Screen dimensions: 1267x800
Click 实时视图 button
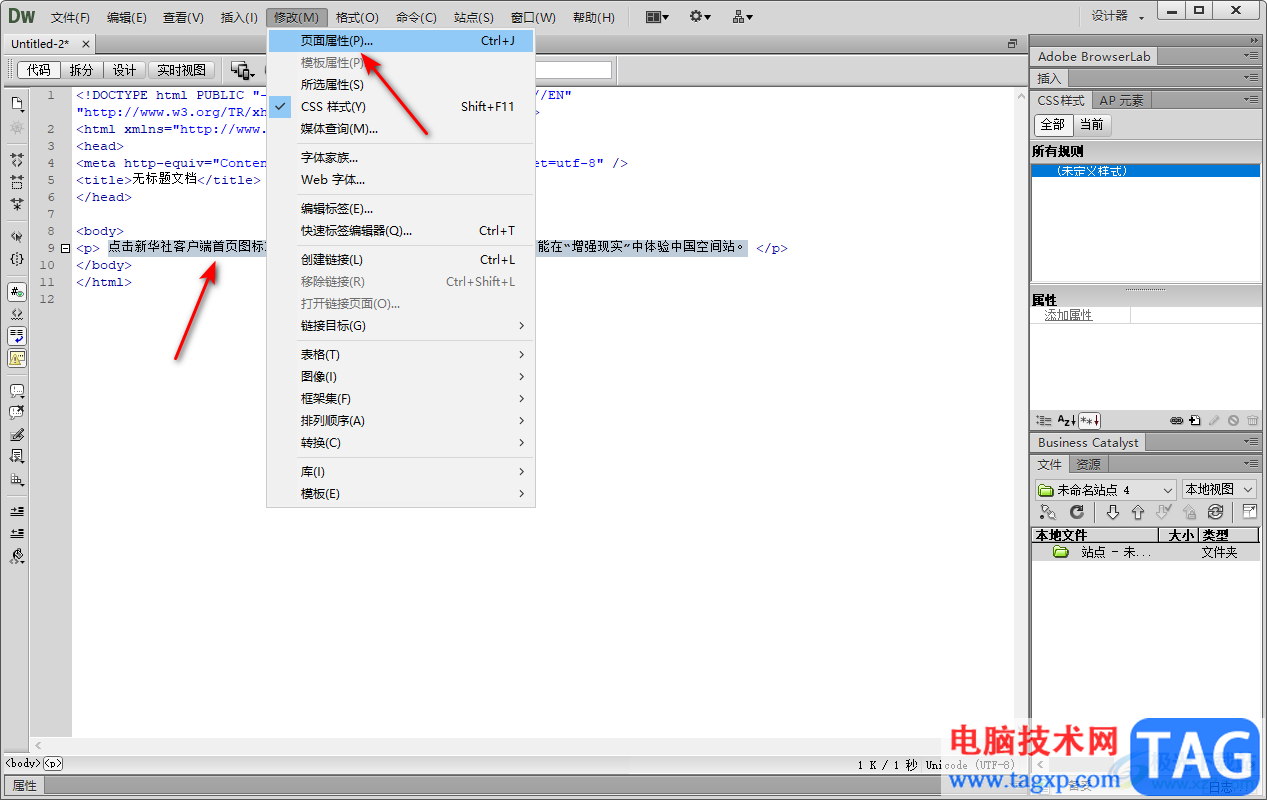[181, 70]
